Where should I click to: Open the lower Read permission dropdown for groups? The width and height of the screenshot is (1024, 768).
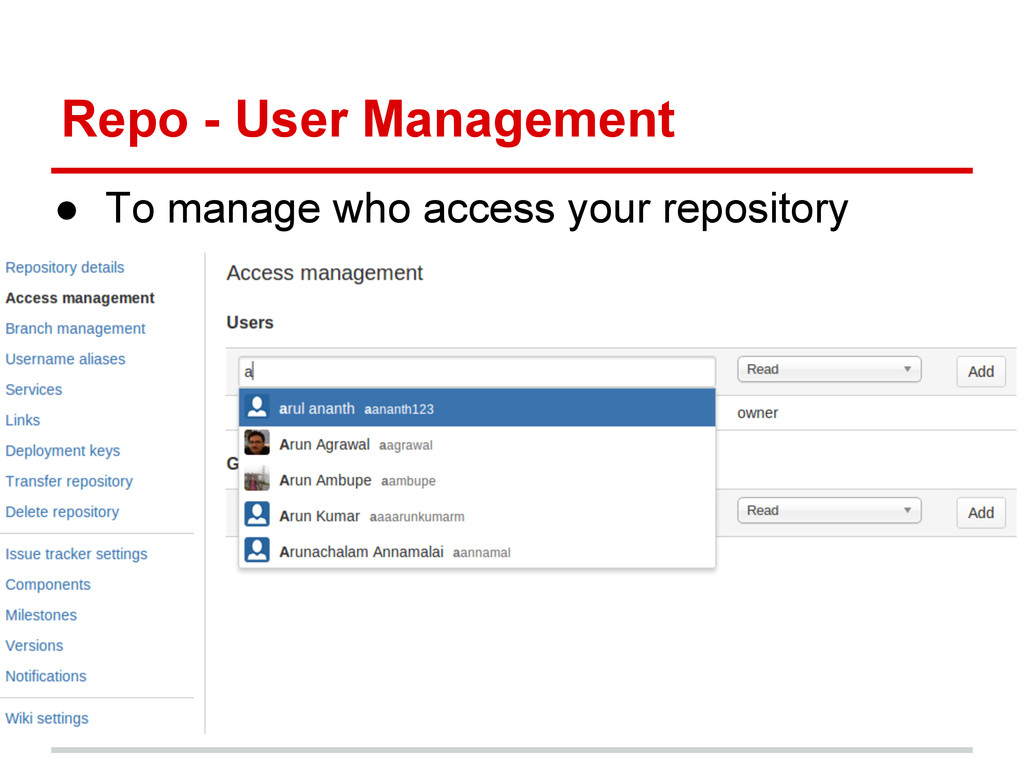point(829,511)
